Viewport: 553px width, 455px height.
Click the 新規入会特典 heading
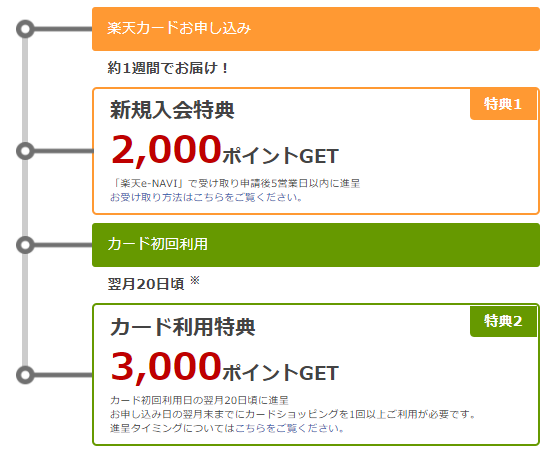tap(172, 110)
